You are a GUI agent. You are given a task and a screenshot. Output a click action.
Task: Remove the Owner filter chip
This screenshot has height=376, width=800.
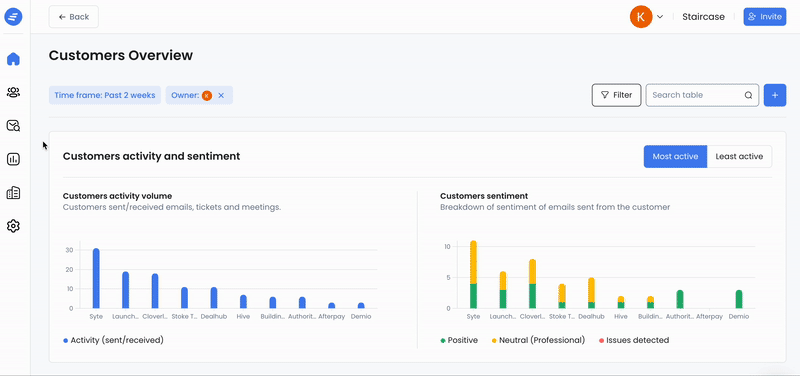pyautogui.click(x=221, y=95)
